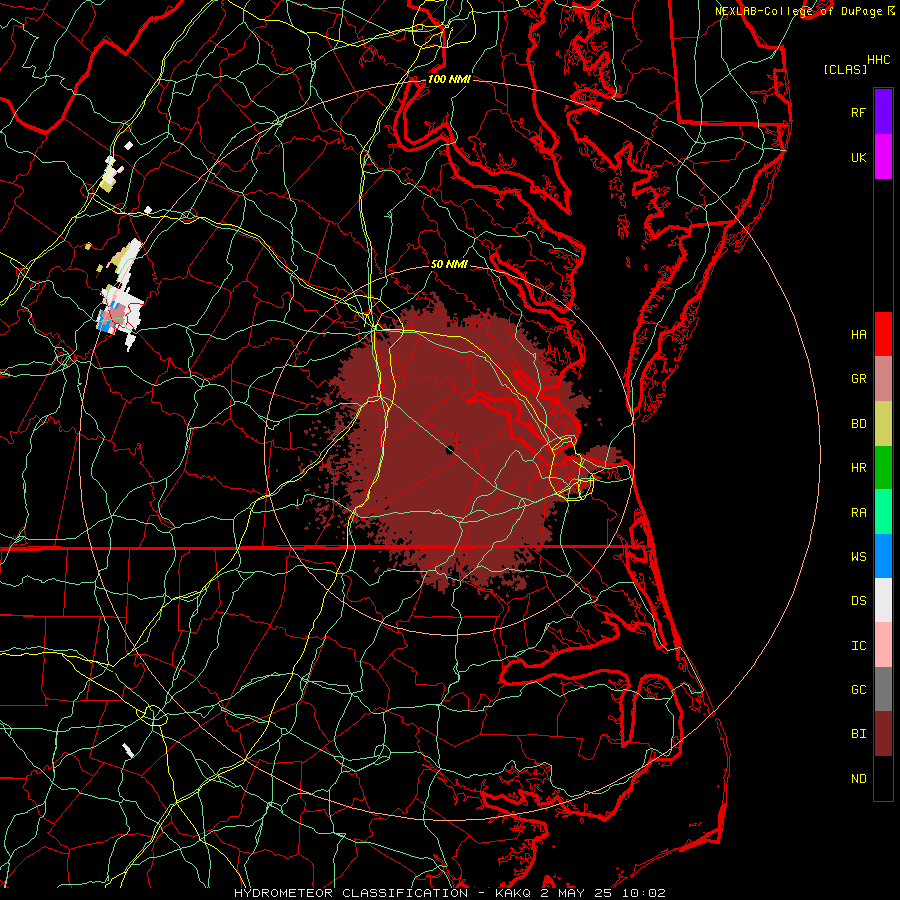Click the RF purple legend swatch

point(883,112)
